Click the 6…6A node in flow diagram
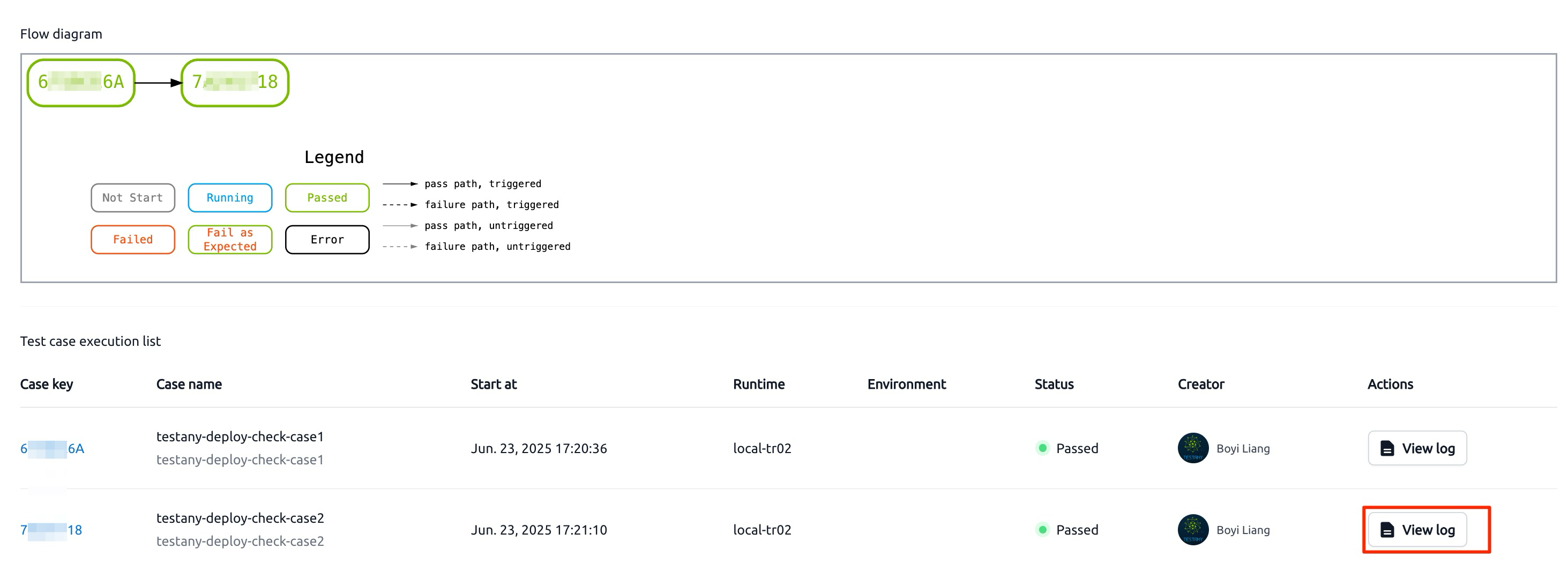This screenshot has width=1568, height=578. (x=81, y=82)
